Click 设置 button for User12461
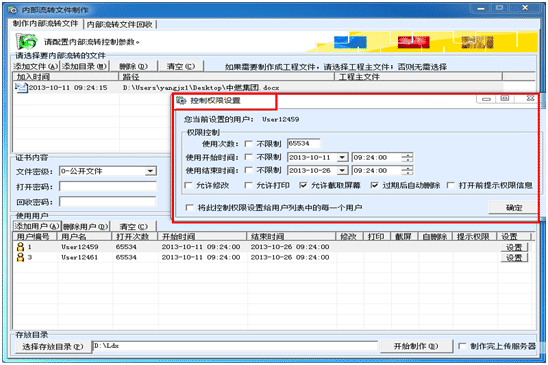548x365 pixels. click(x=514, y=258)
